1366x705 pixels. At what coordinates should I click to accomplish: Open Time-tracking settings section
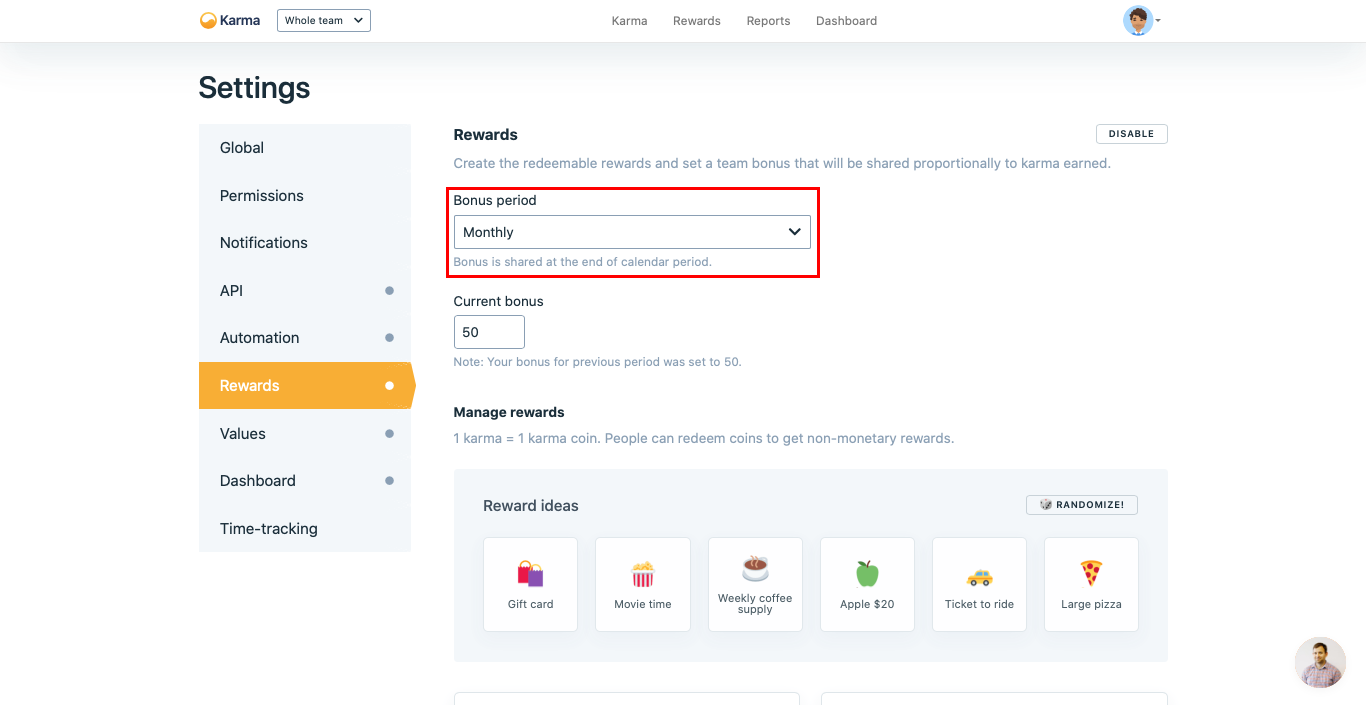305,528
